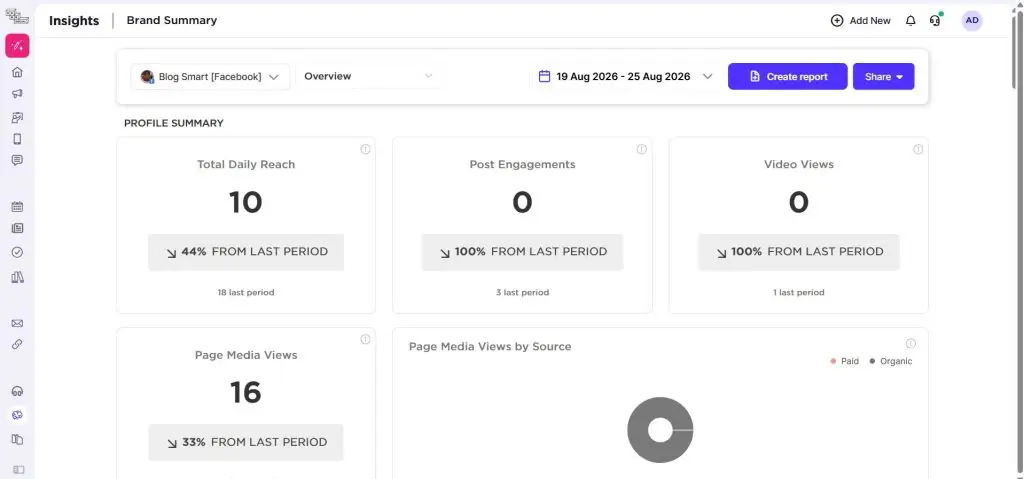Open notifications with the bell icon
The image size is (1024, 479).
click(x=910, y=21)
